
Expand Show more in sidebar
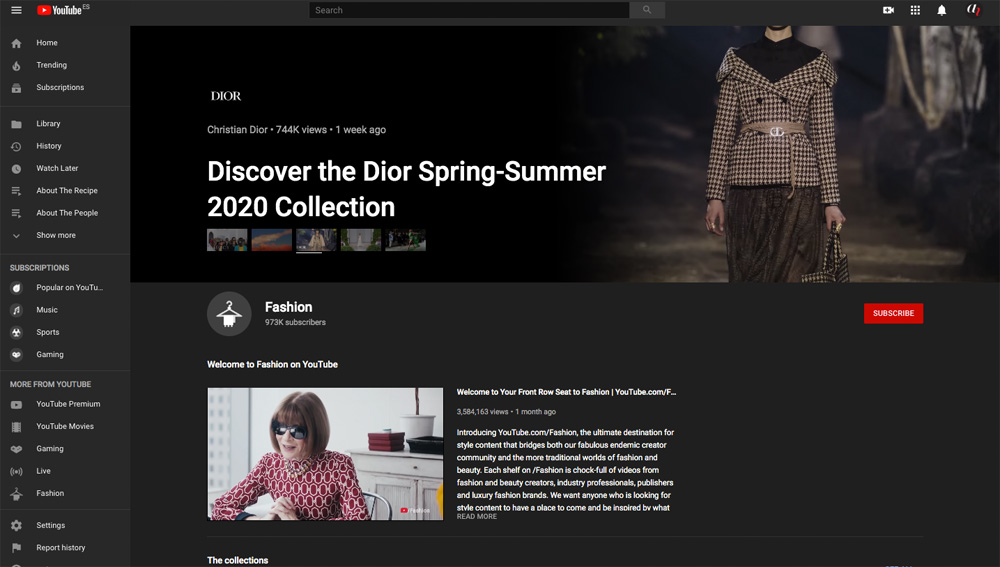(x=55, y=235)
